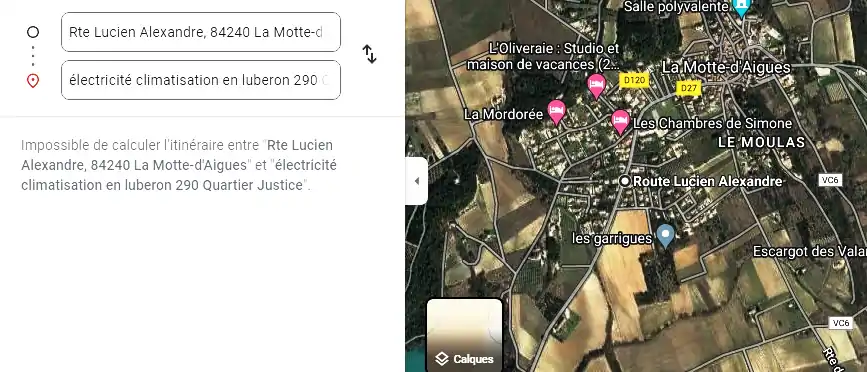Edit the électricité climatisation en luberon destination field
The width and height of the screenshot is (867, 372).
click(201, 80)
